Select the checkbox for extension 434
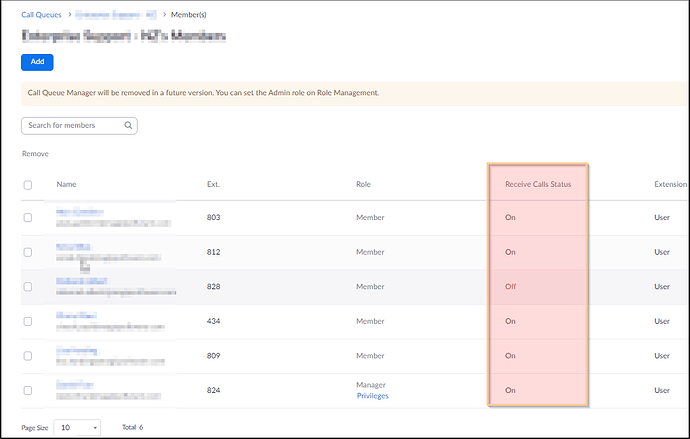 point(28,321)
